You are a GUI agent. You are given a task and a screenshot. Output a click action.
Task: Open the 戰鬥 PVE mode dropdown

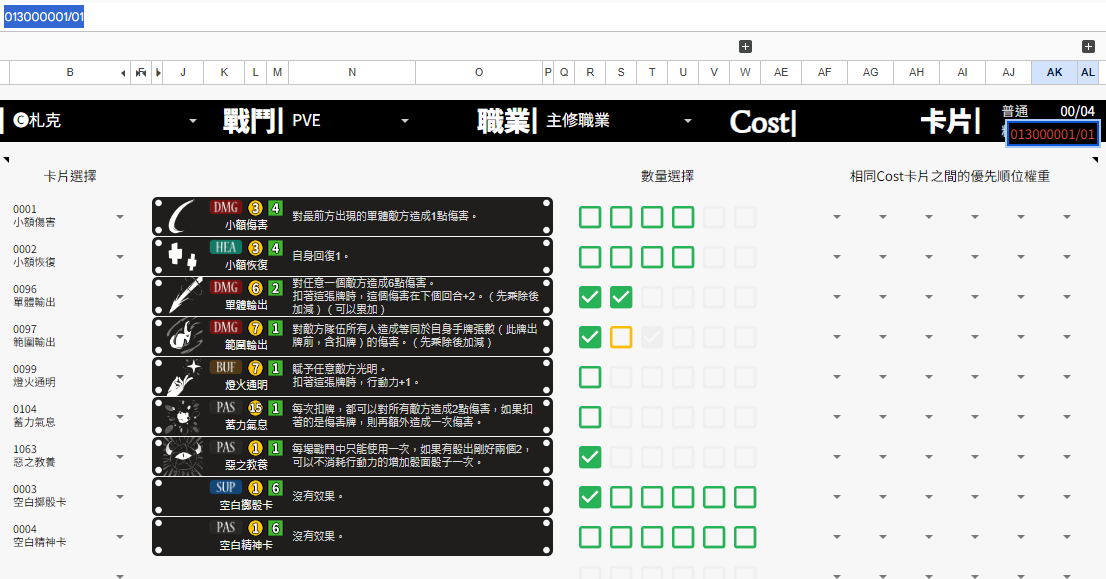click(405, 121)
